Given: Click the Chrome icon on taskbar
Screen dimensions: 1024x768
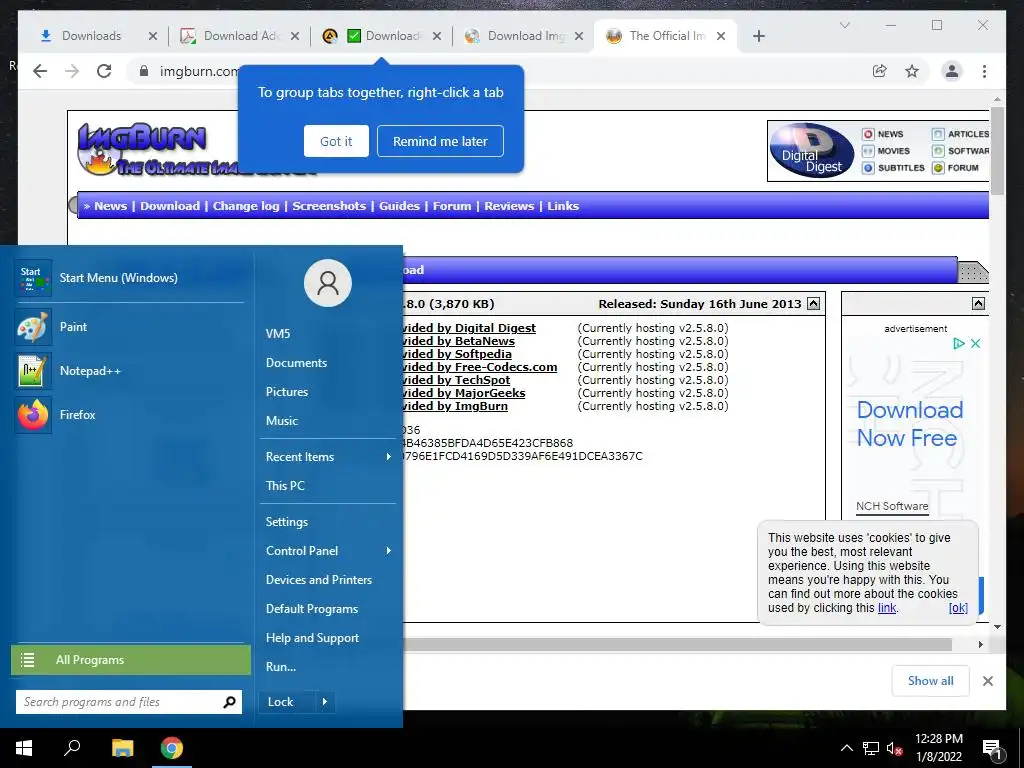Looking at the screenshot, I should [x=172, y=748].
